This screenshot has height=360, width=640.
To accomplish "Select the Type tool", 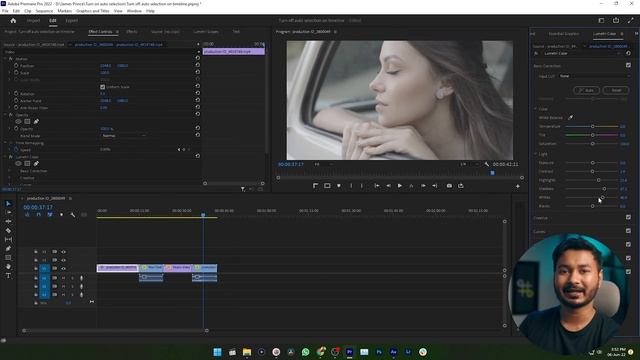I will (x=9, y=276).
